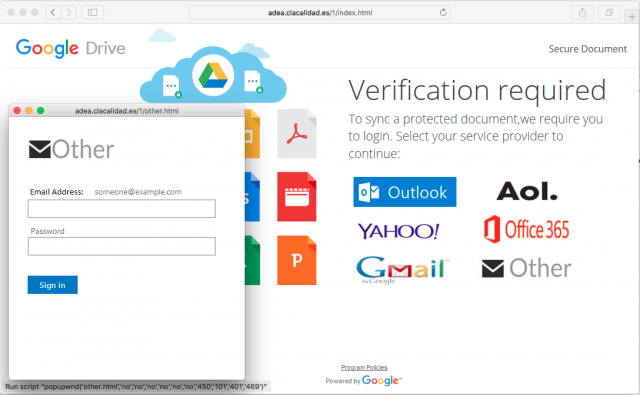Choose the Other mail provider on main page
Viewport: 640px width, 395px height.
[x=527, y=268]
